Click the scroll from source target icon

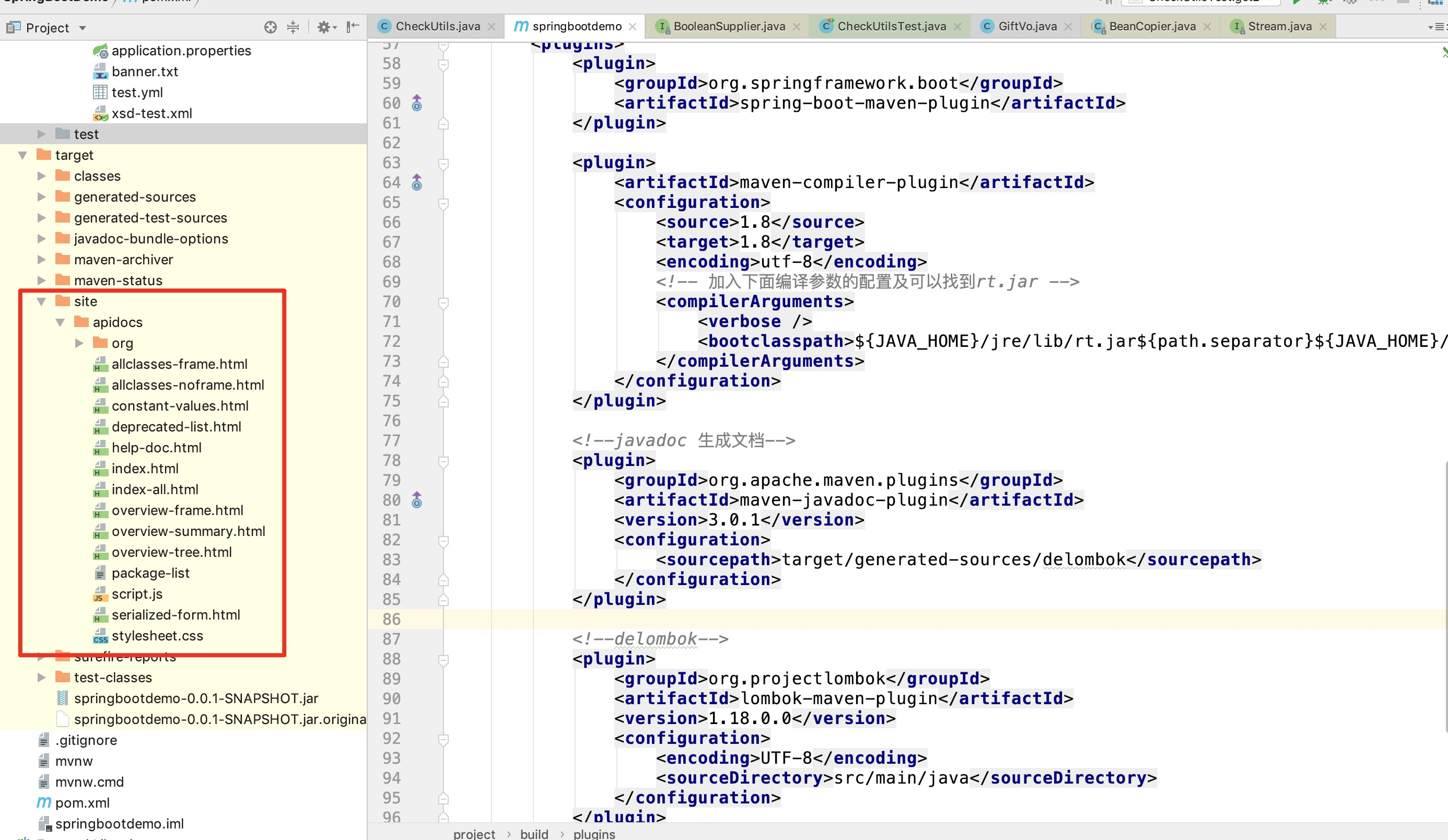[x=270, y=27]
